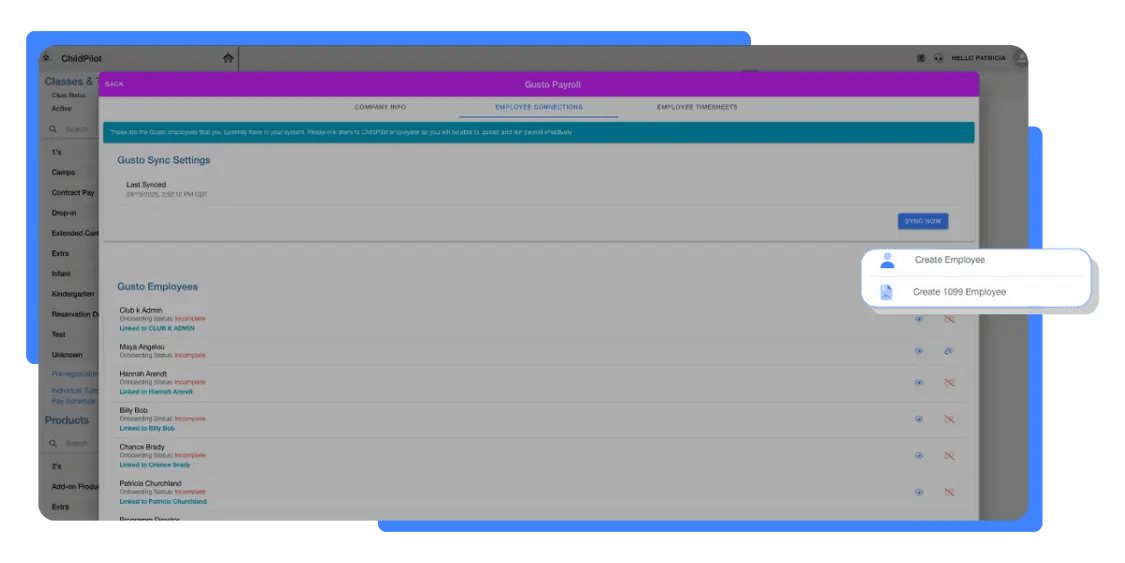Select the Infant class category
1125x563 pixels.
[x=61, y=274]
